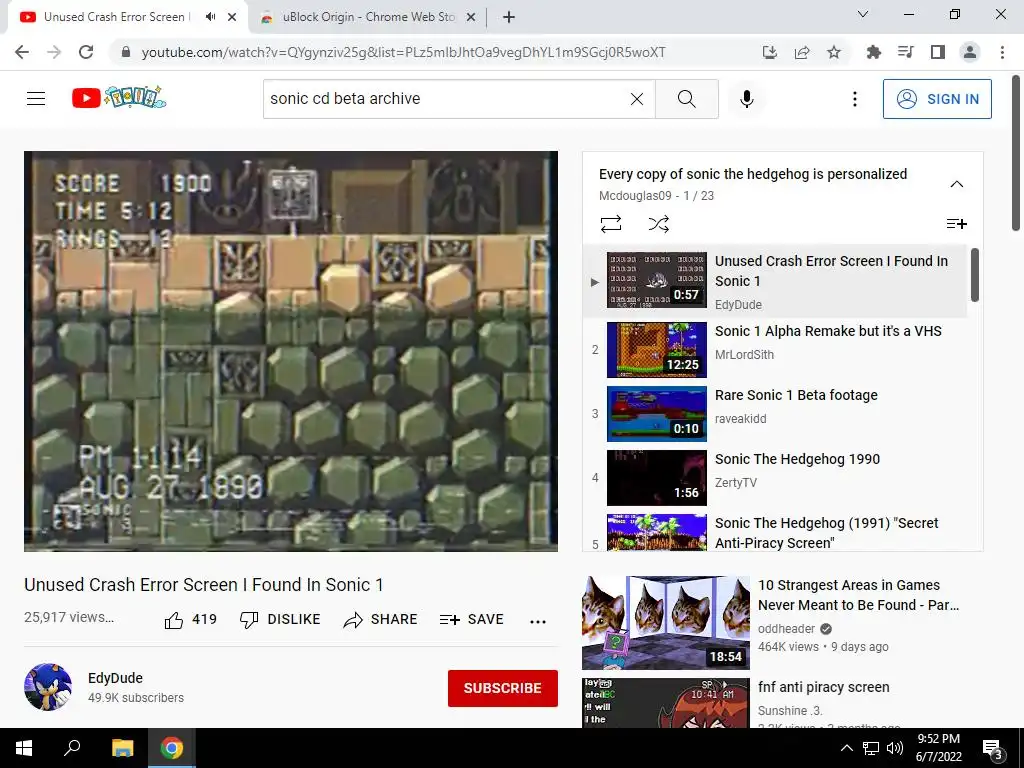This screenshot has width=1024, height=768.
Task: Click SAVE to add video to playlist
Action: pyautogui.click(x=472, y=620)
